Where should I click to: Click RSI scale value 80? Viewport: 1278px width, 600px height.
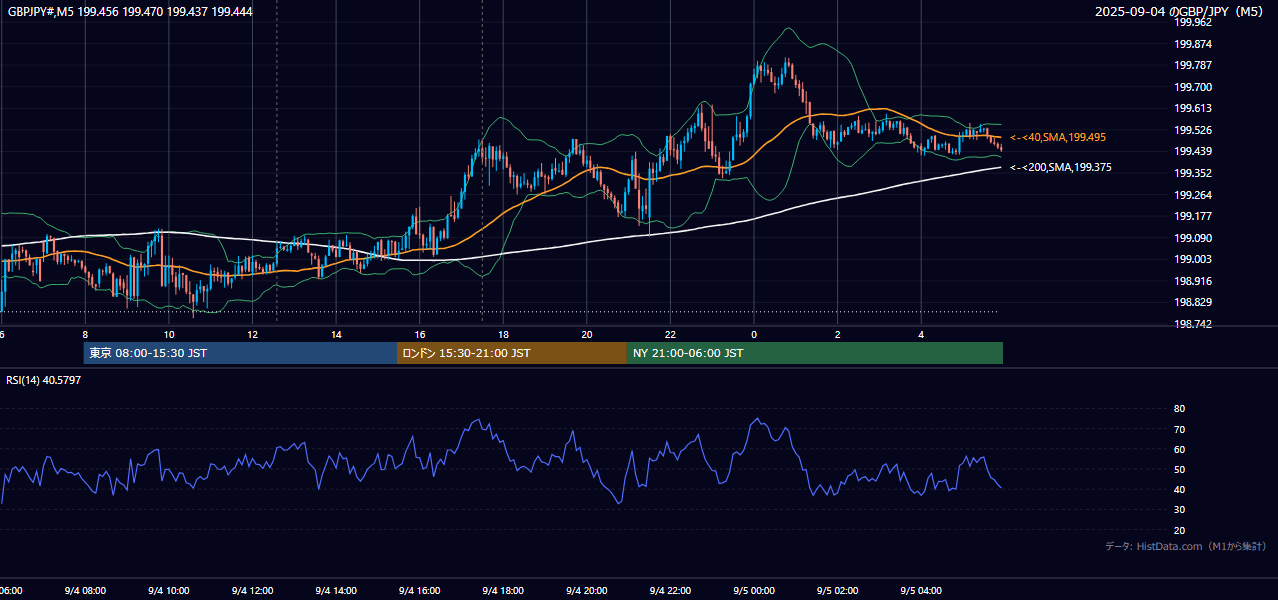click(x=1179, y=409)
